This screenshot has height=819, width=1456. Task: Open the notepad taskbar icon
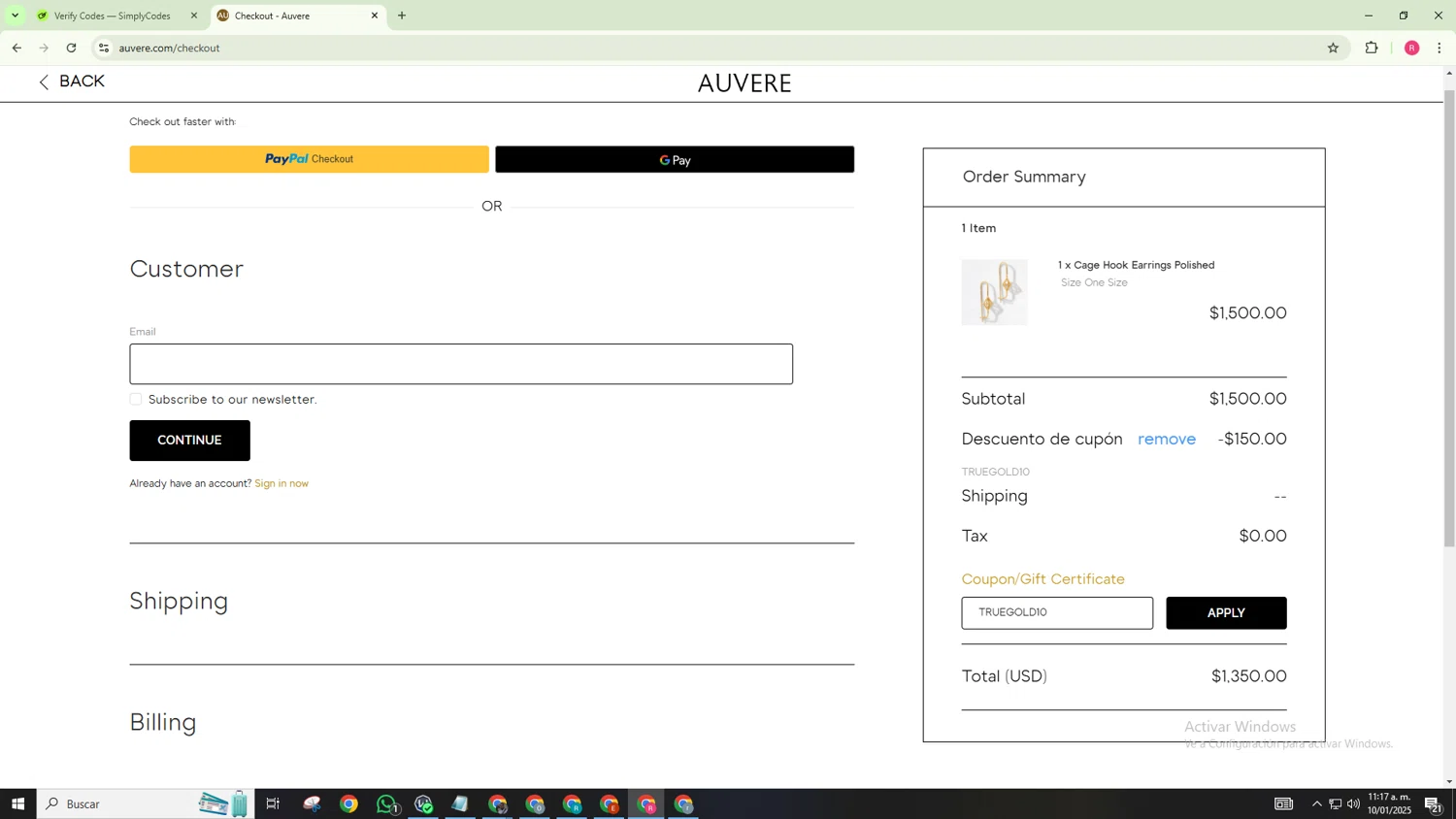460,803
